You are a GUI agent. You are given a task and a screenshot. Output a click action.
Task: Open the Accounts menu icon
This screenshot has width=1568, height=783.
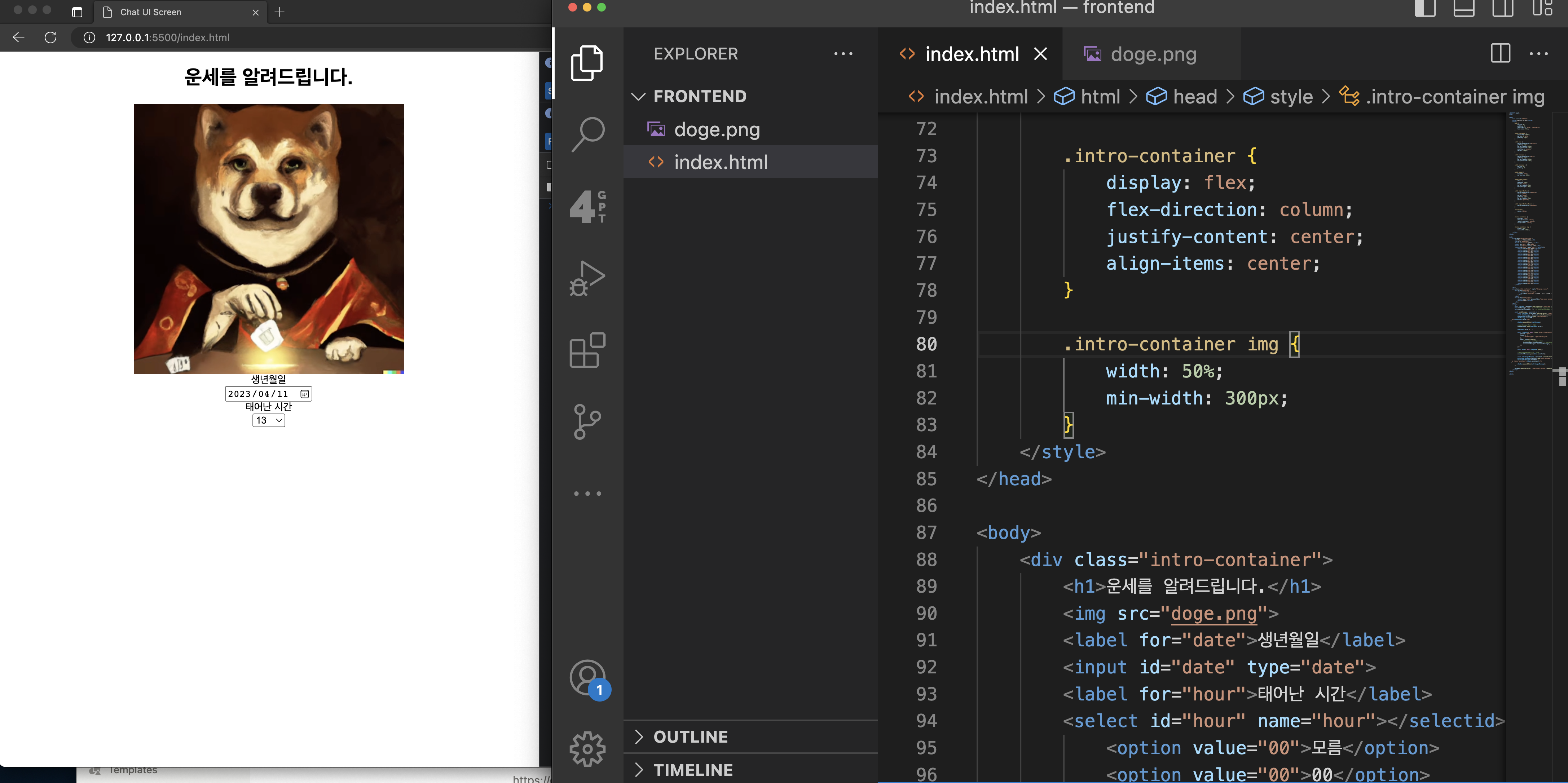tap(587, 678)
